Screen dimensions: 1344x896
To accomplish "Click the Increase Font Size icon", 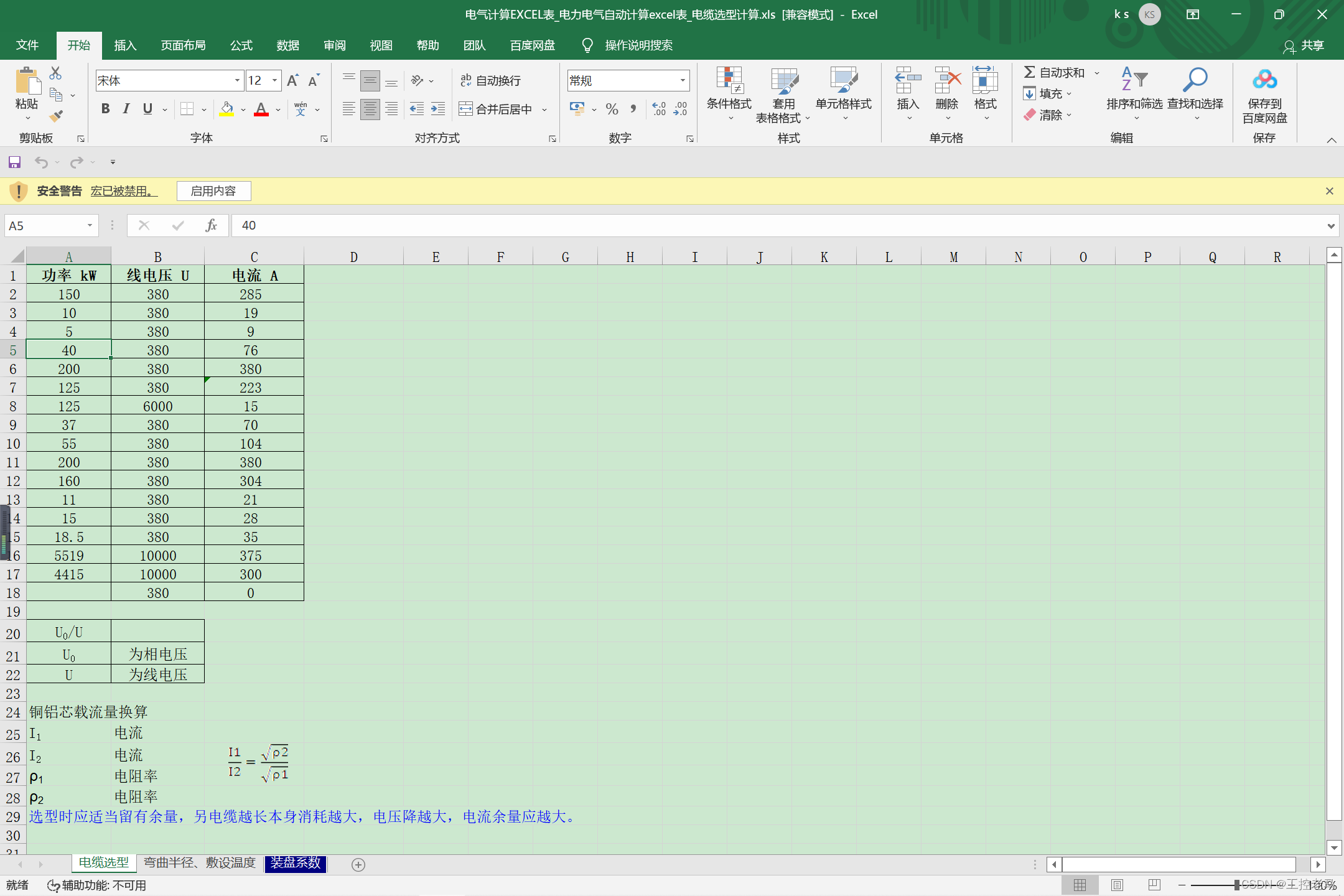I will coord(292,80).
